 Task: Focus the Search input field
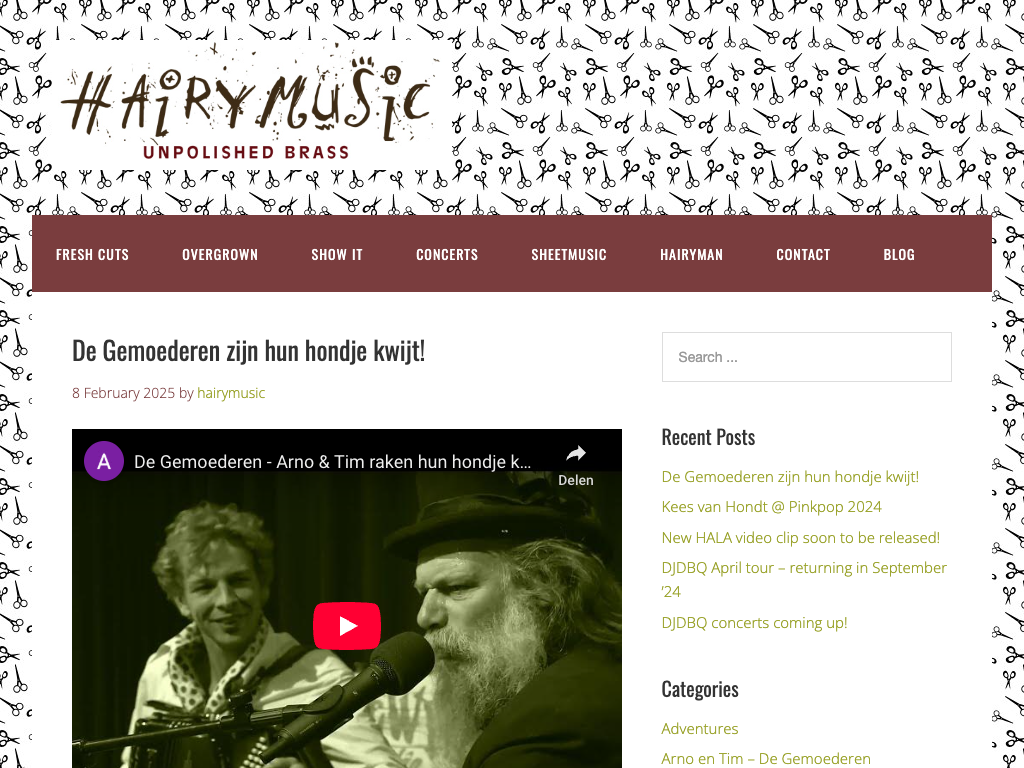pyautogui.click(x=807, y=357)
